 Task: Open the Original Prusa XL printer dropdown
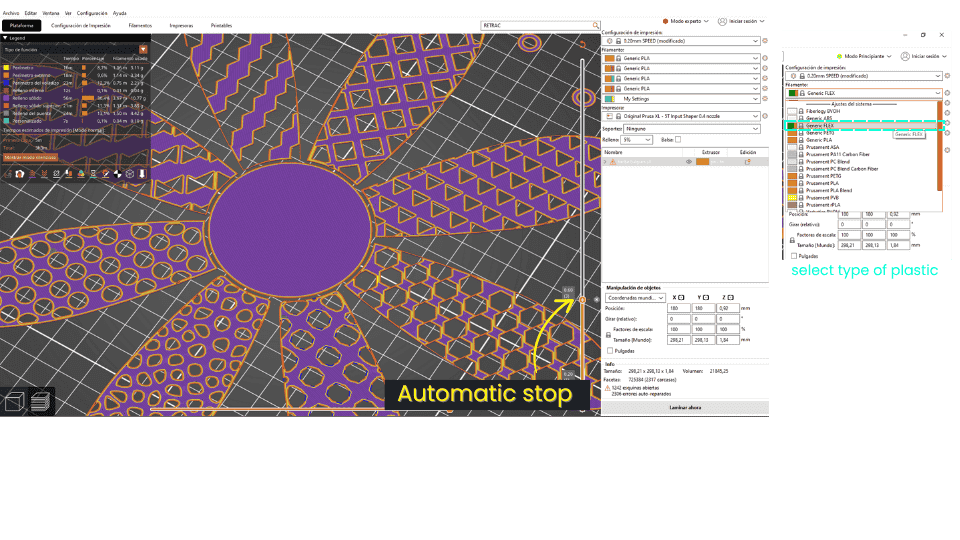point(686,116)
